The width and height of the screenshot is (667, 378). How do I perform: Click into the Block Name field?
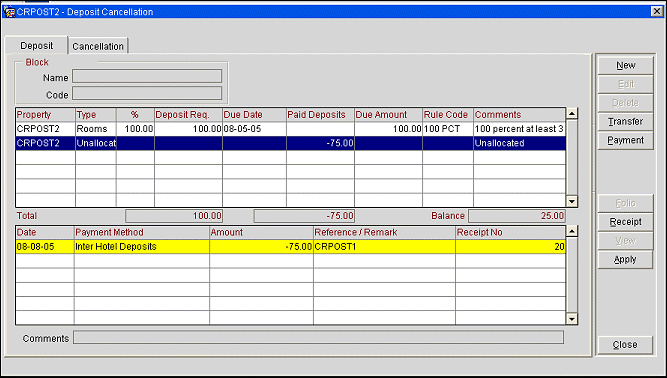[x=147, y=77]
